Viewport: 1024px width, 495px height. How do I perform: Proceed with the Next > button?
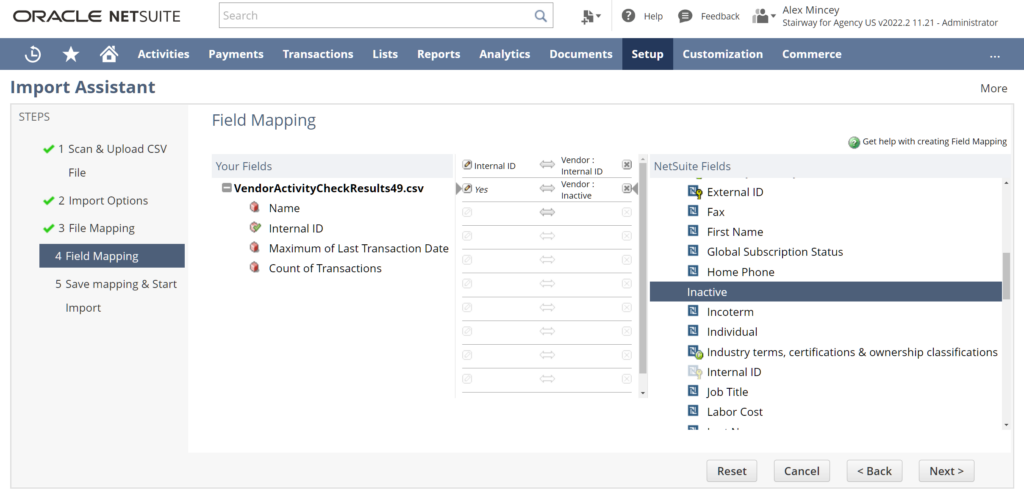pyautogui.click(x=946, y=471)
